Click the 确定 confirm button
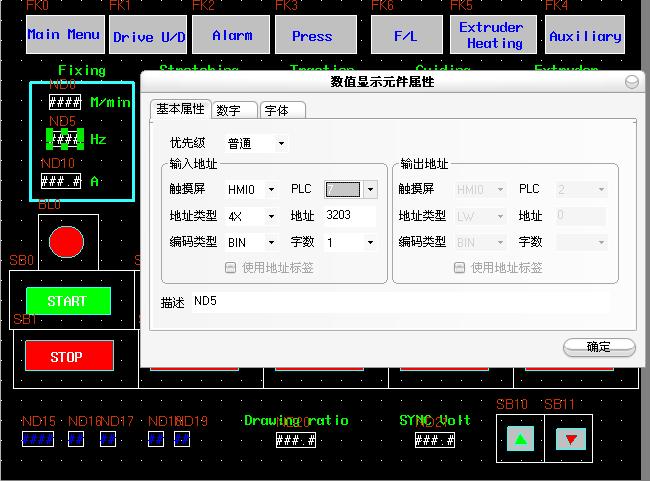This screenshot has height=481, width=650. [x=599, y=347]
